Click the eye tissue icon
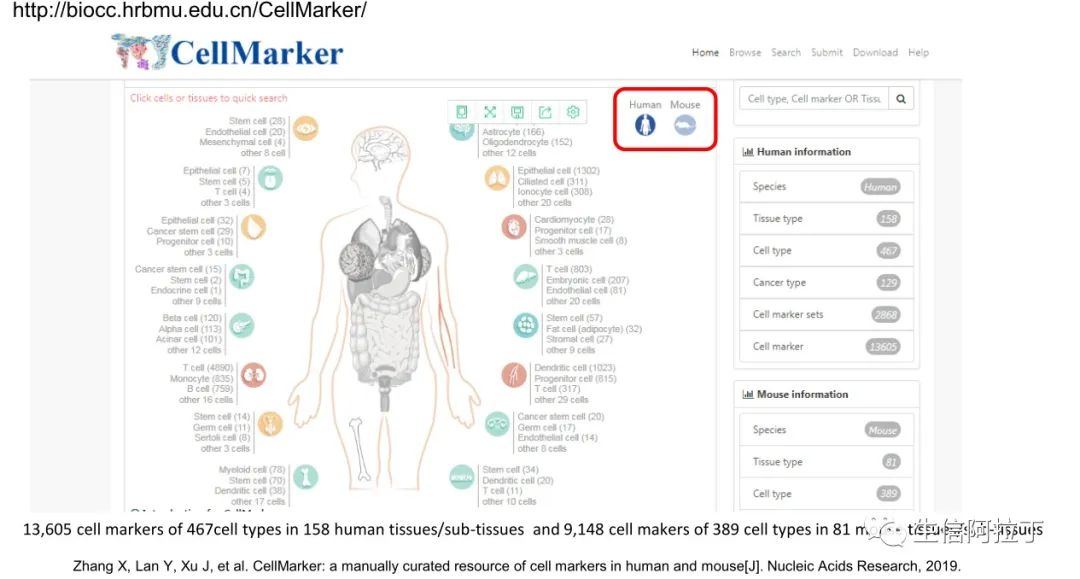This screenshot has height=579, width=1080. [x=305, y=128]
